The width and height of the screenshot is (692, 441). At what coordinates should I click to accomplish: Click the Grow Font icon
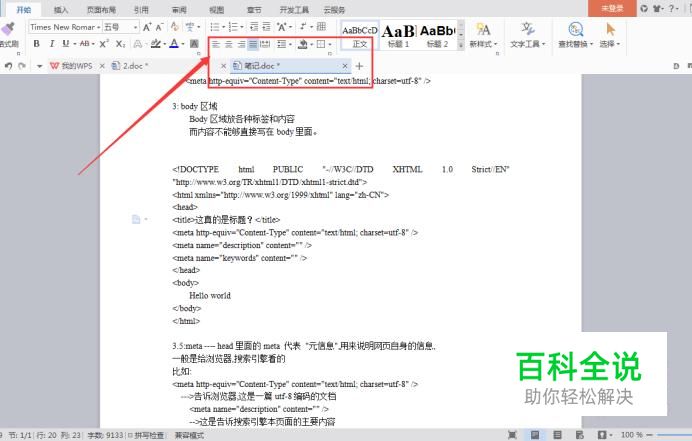pos(147,27)
